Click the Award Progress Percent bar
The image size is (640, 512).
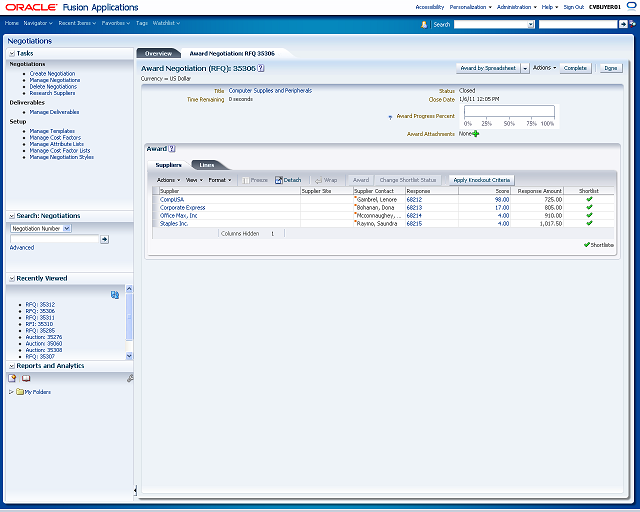pos(509,112)
